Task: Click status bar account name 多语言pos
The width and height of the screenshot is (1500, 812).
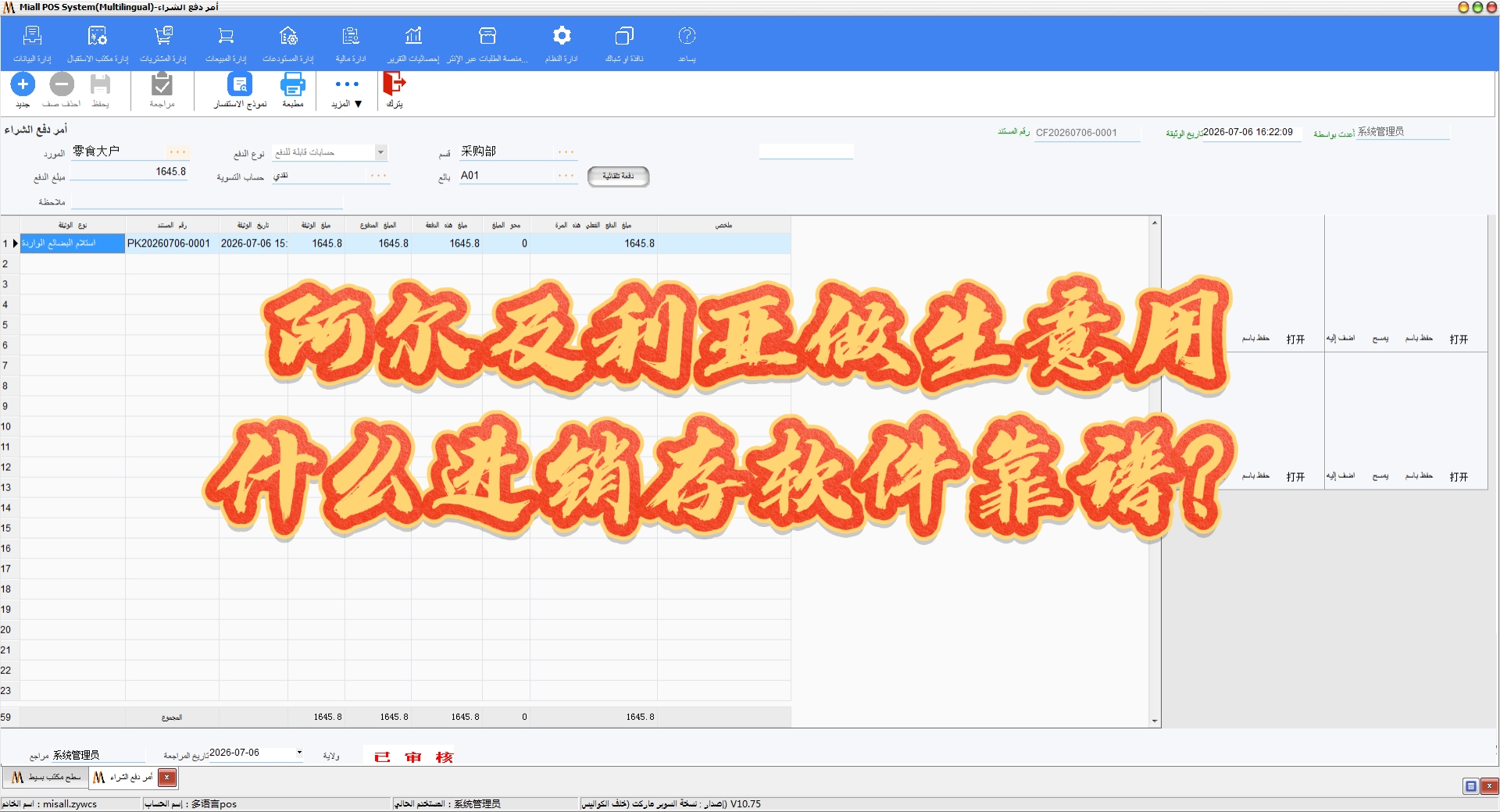Action: (191, 804)
